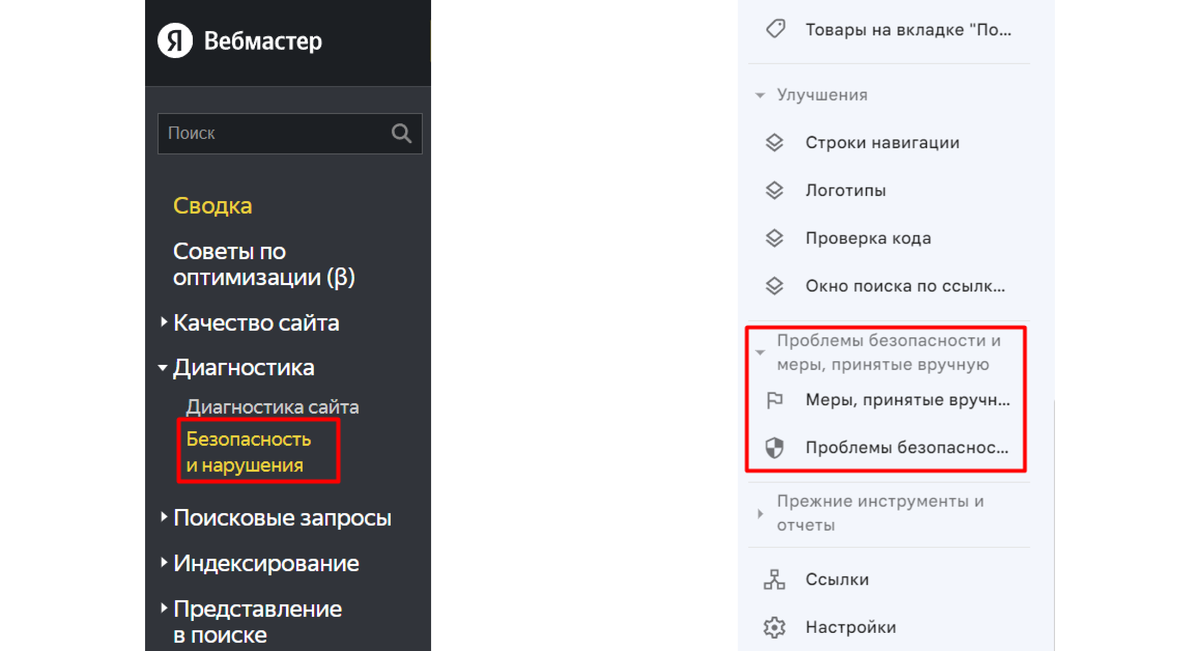
Task: Select the icon next to Проверка кода
Action: [x=774, y=238]
